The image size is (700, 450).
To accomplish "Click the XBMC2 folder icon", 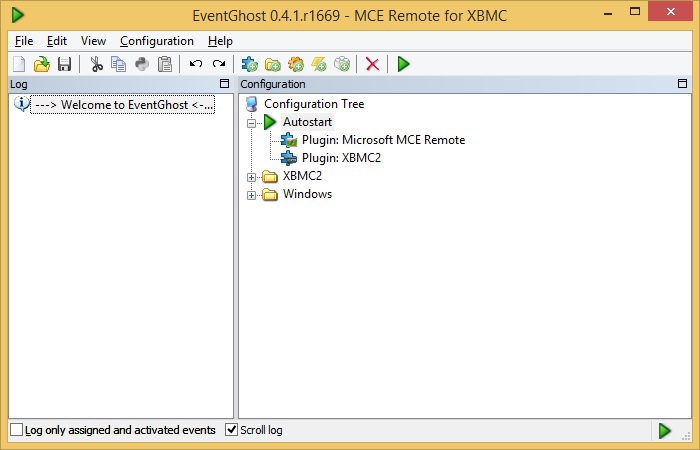I will pos(270,176).
